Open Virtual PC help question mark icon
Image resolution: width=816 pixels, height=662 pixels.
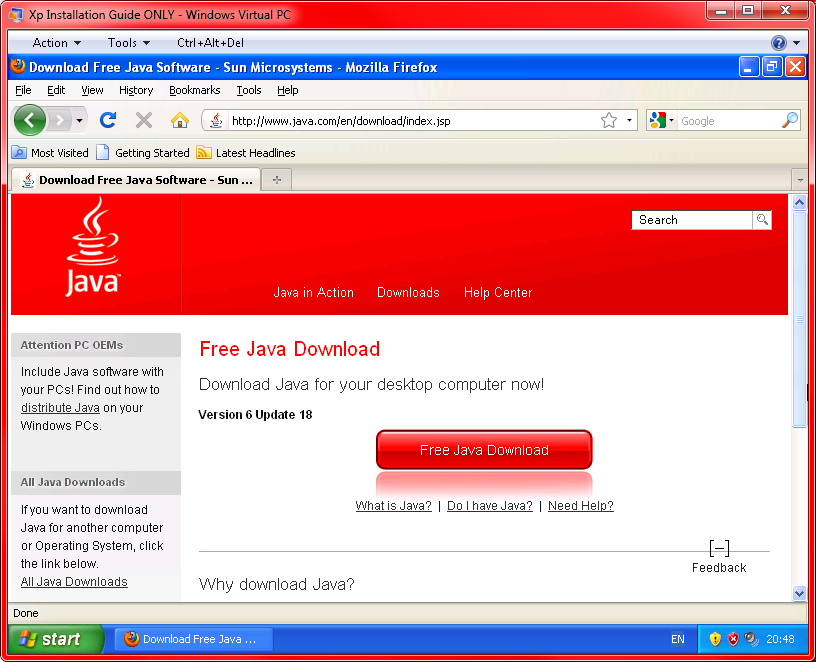[779, 43]
